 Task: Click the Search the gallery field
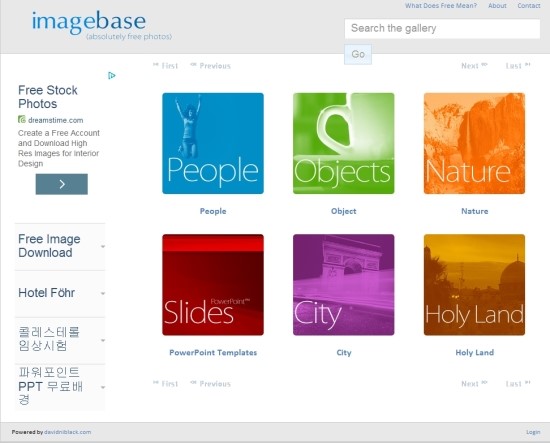pos(442,28)
